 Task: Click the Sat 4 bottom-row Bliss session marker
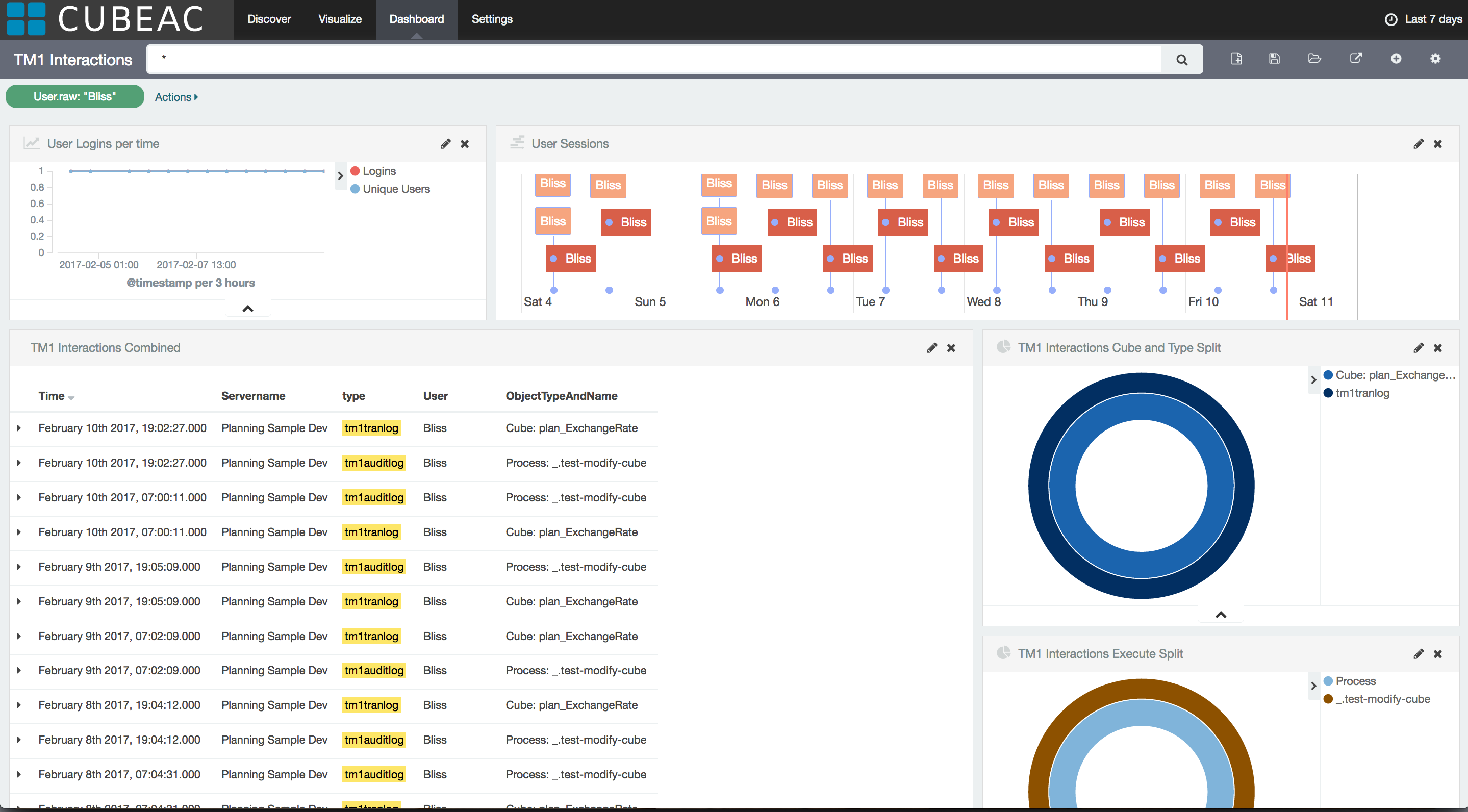coord(570,259)
